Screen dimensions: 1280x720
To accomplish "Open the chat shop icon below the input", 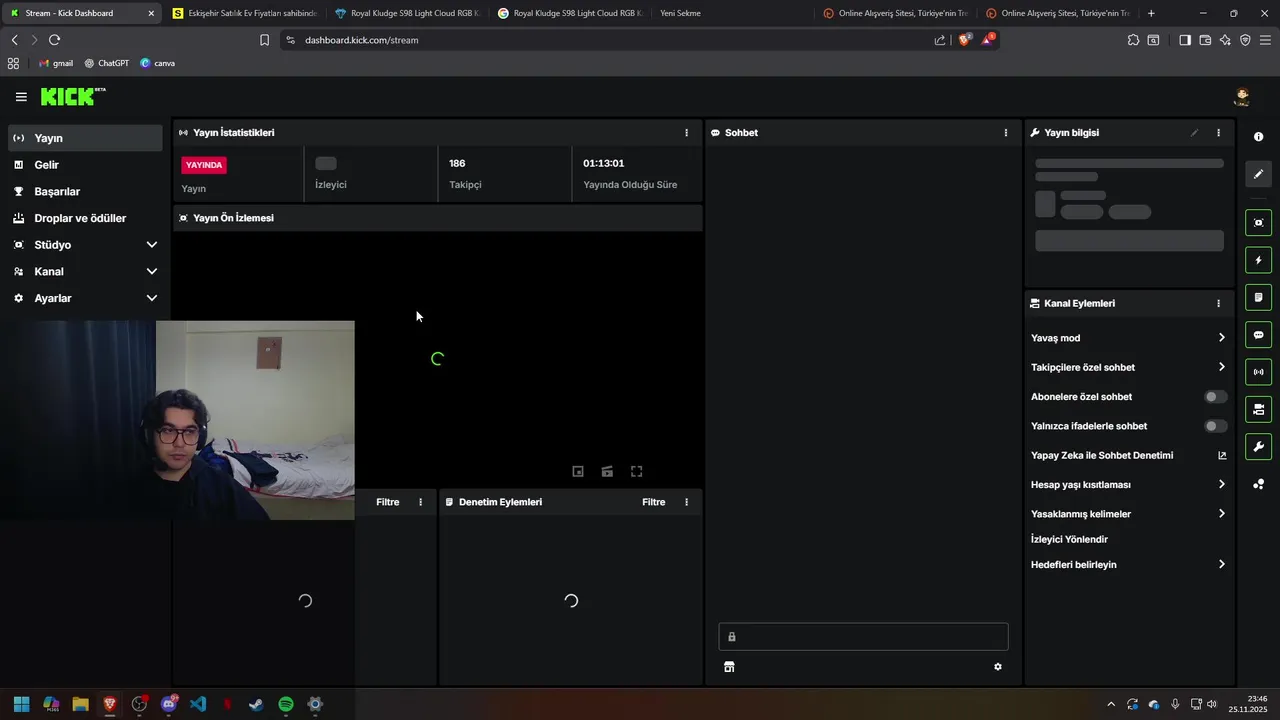I will 729,667.
